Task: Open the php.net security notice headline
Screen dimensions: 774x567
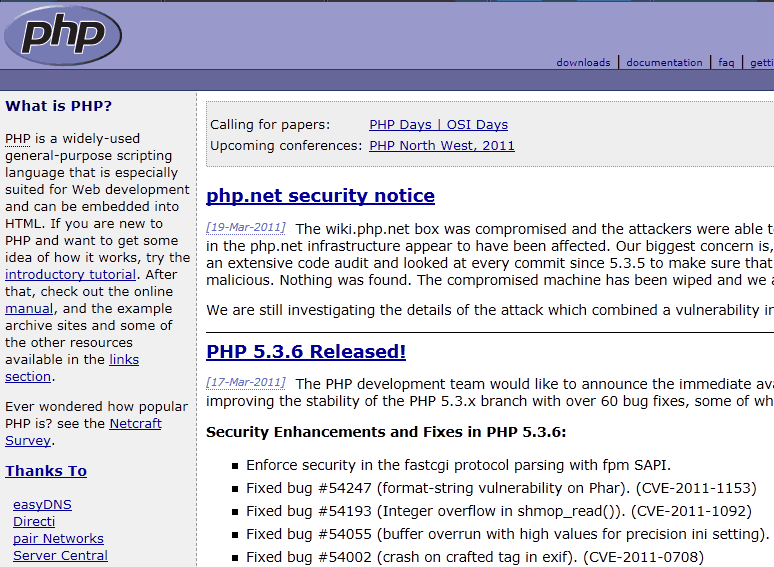Action: tap(320, 196)
